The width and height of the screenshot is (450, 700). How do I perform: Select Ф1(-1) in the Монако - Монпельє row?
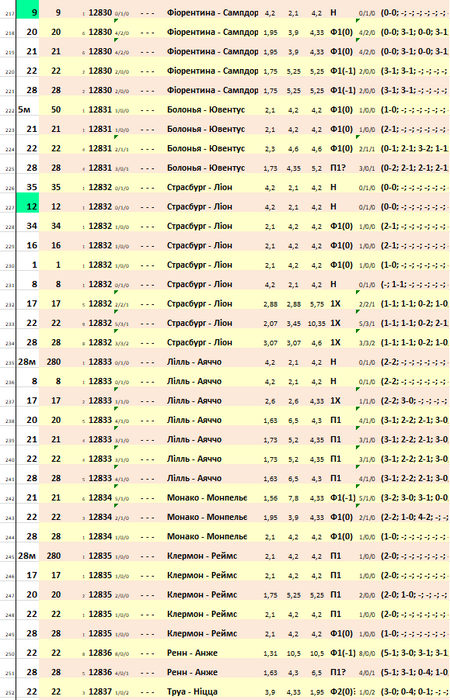click(342, 498)
